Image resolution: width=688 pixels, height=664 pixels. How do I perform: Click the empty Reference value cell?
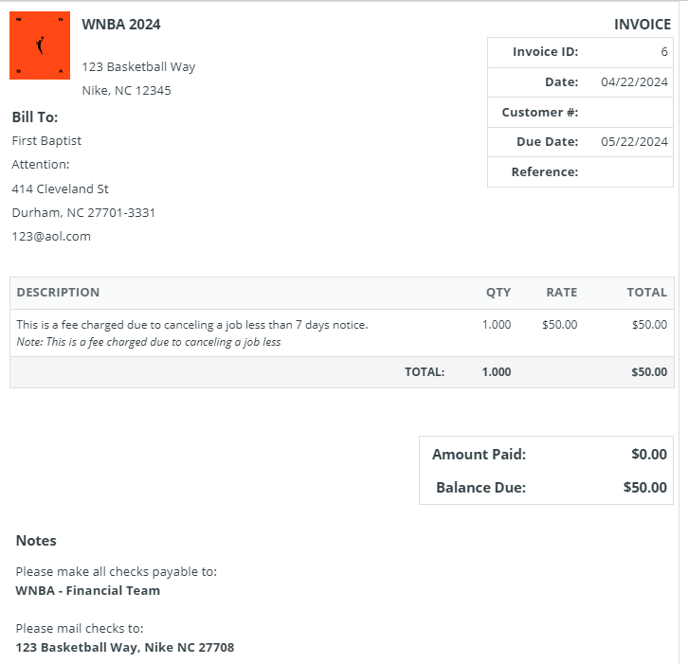tap(626, 172)
